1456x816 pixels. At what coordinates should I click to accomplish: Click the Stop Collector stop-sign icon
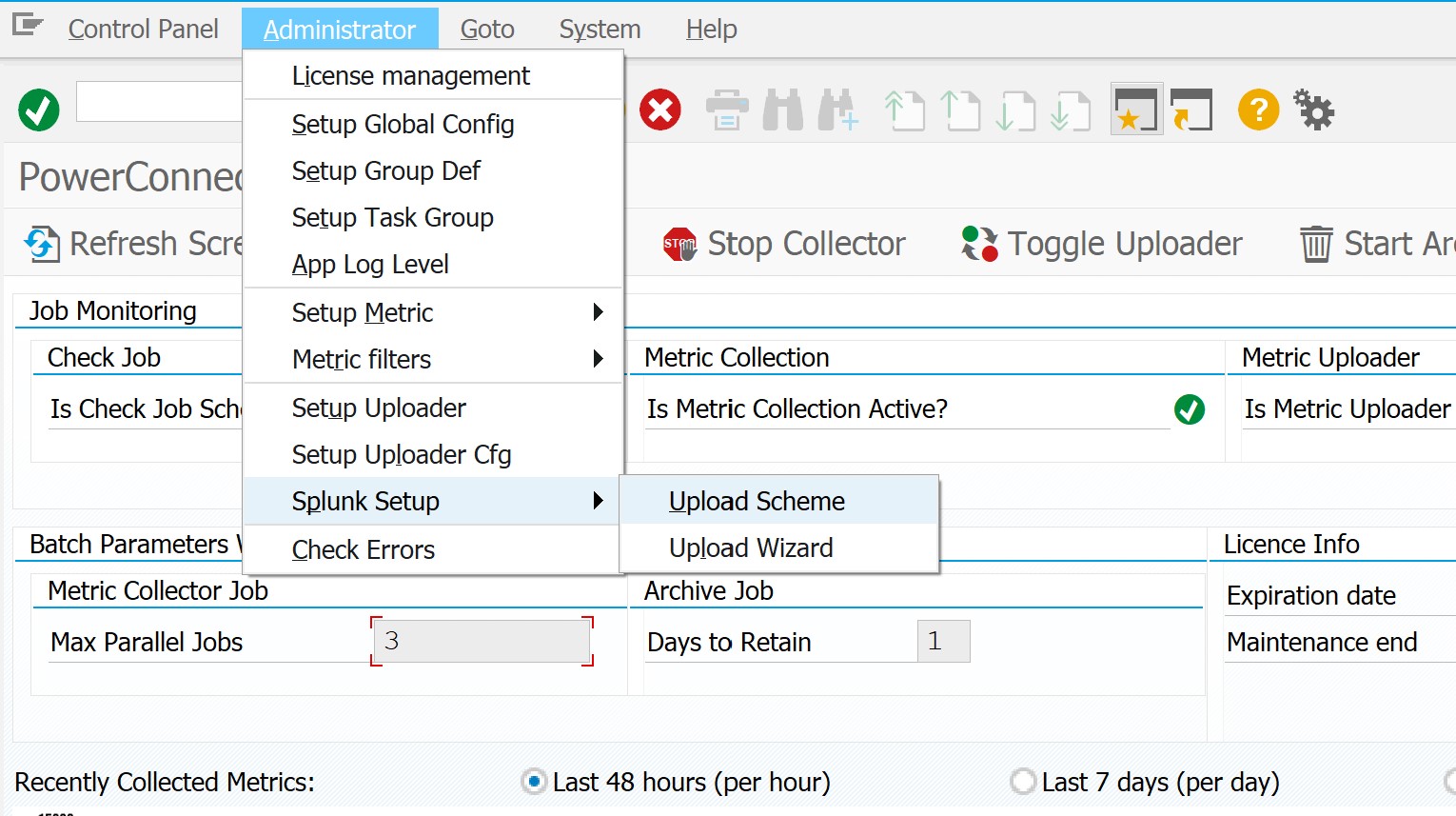(x=679, y=243)
